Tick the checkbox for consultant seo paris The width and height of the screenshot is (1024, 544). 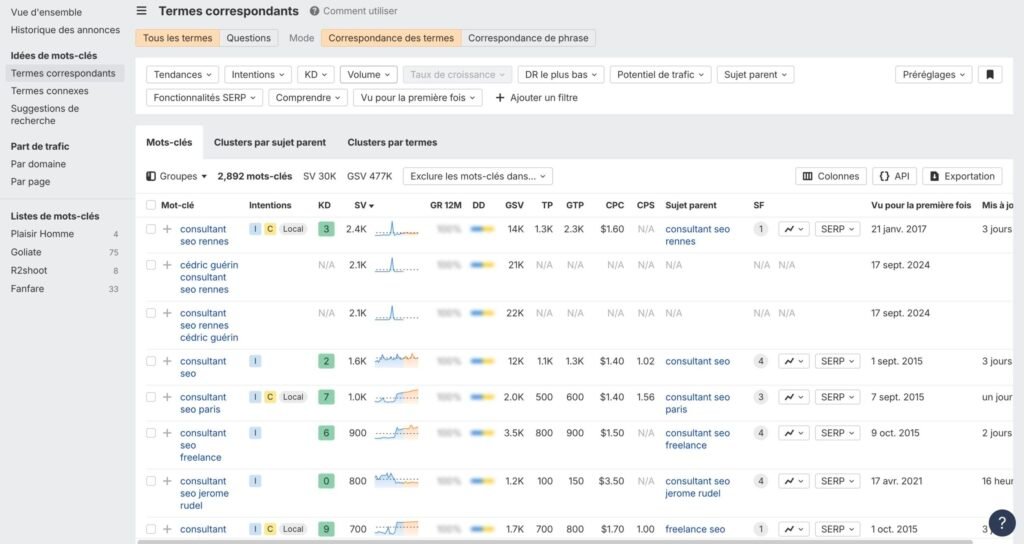click(x=151, y=397)
